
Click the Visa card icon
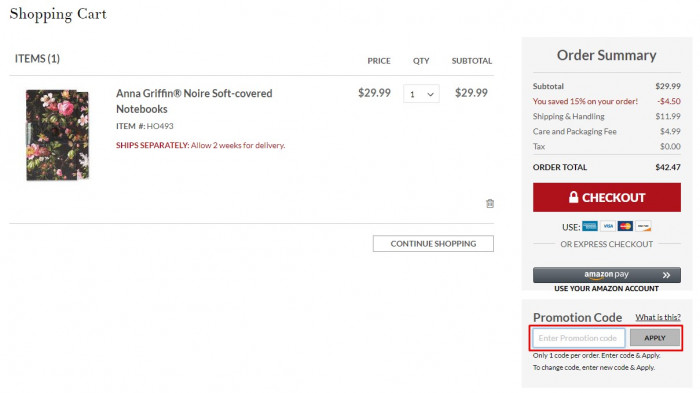[608, 226]
